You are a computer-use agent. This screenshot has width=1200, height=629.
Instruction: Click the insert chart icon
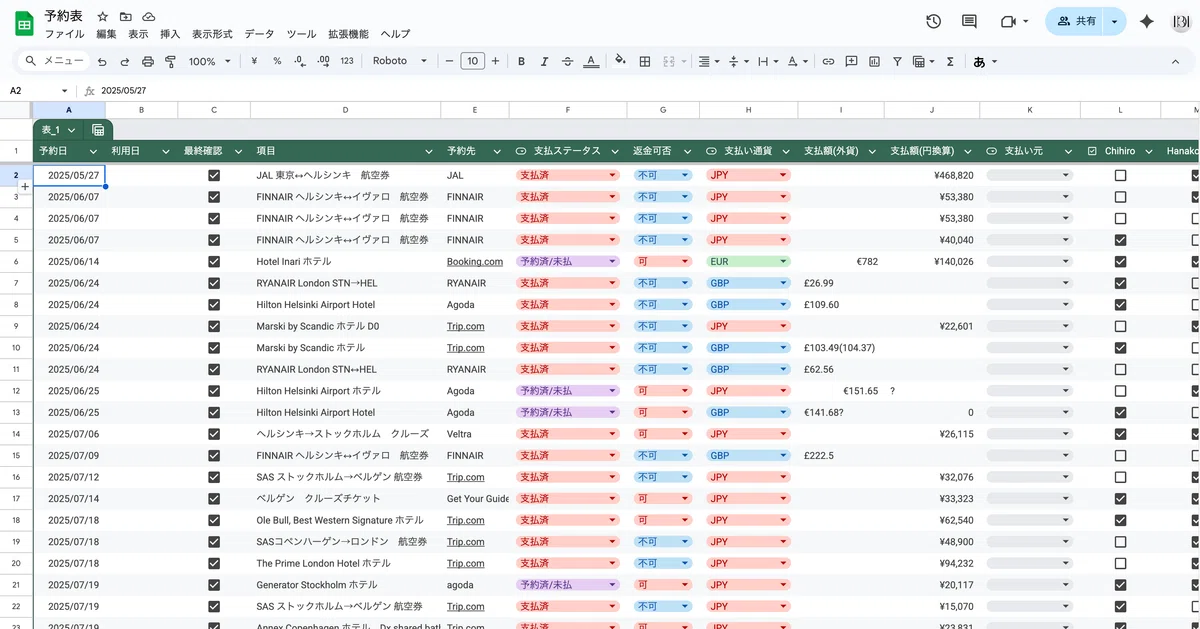pyautogui.click(x=874, y=61)
